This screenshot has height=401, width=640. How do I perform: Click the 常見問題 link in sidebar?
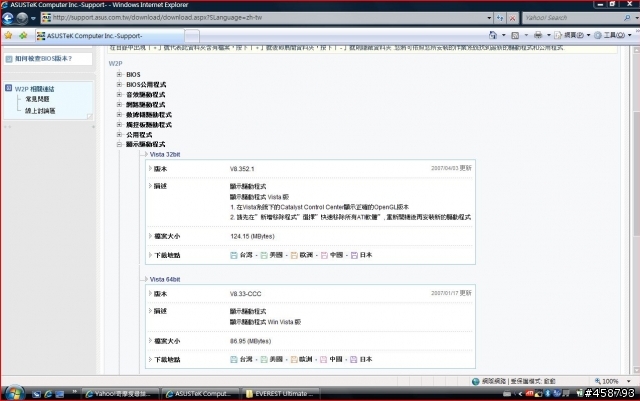pyautogui.click(x=37, y=99)
